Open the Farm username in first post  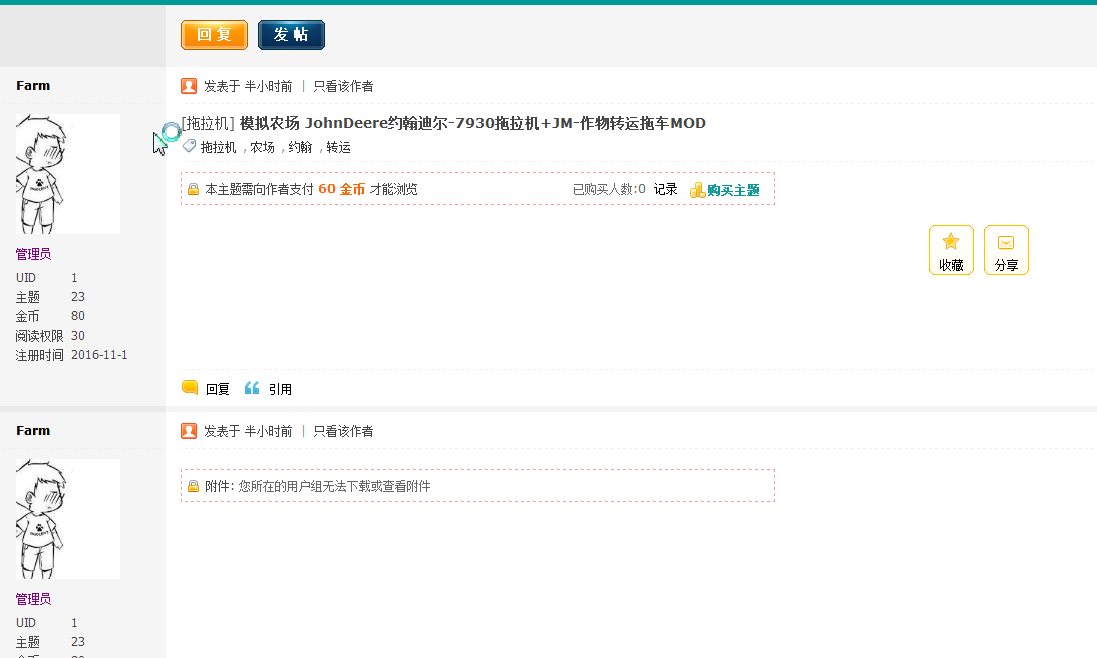33,85
